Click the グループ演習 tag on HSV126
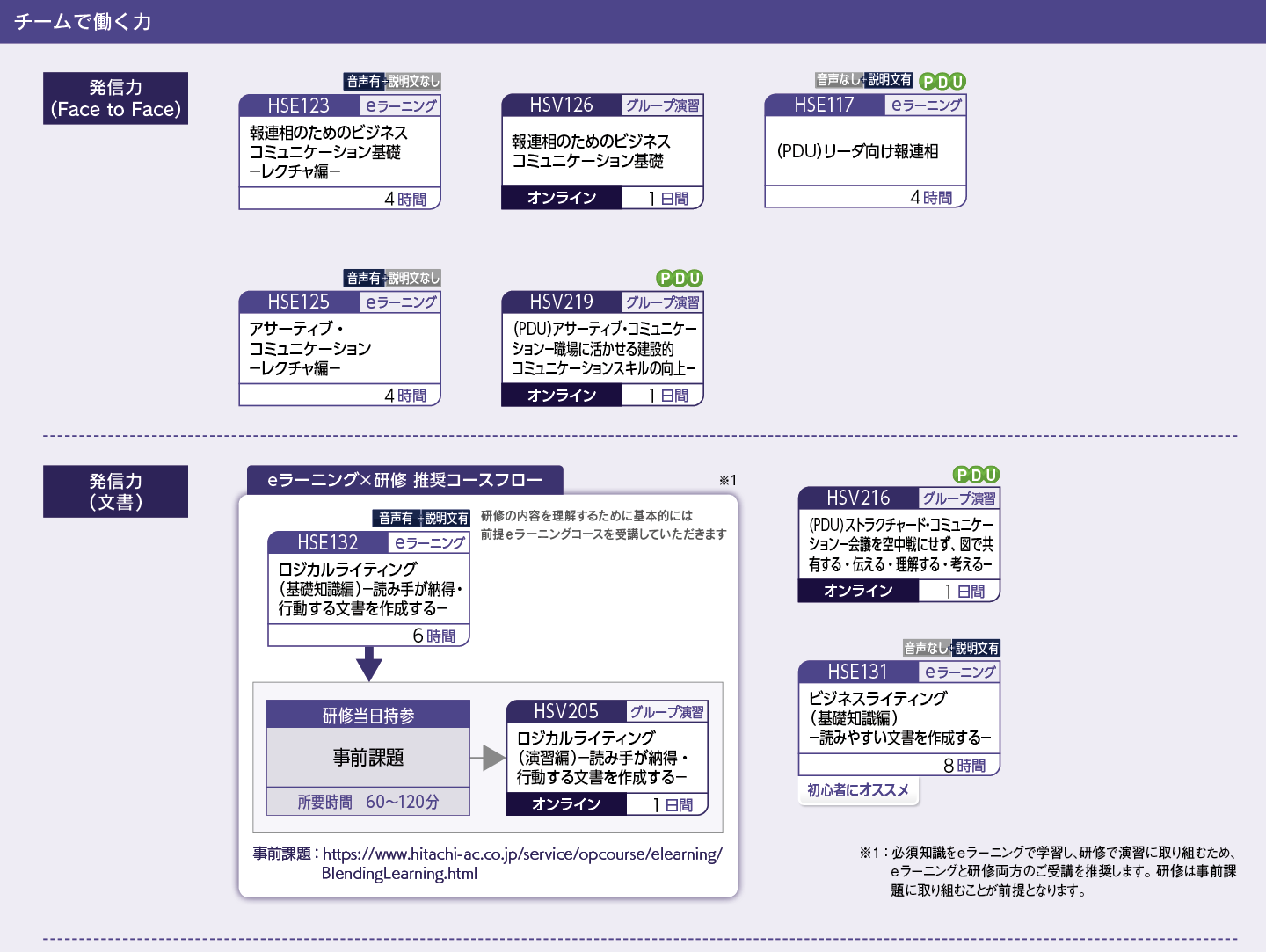1266x952 pixels. 662,105
